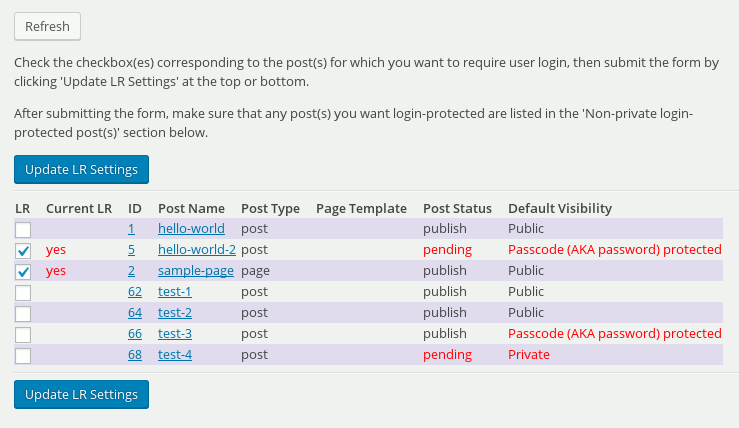739x428 pixels.
Task: Check the LR box for test-3
Action: [x=24, y=334]
